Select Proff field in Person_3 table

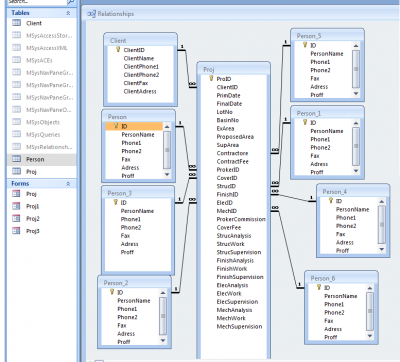point(127,252)
